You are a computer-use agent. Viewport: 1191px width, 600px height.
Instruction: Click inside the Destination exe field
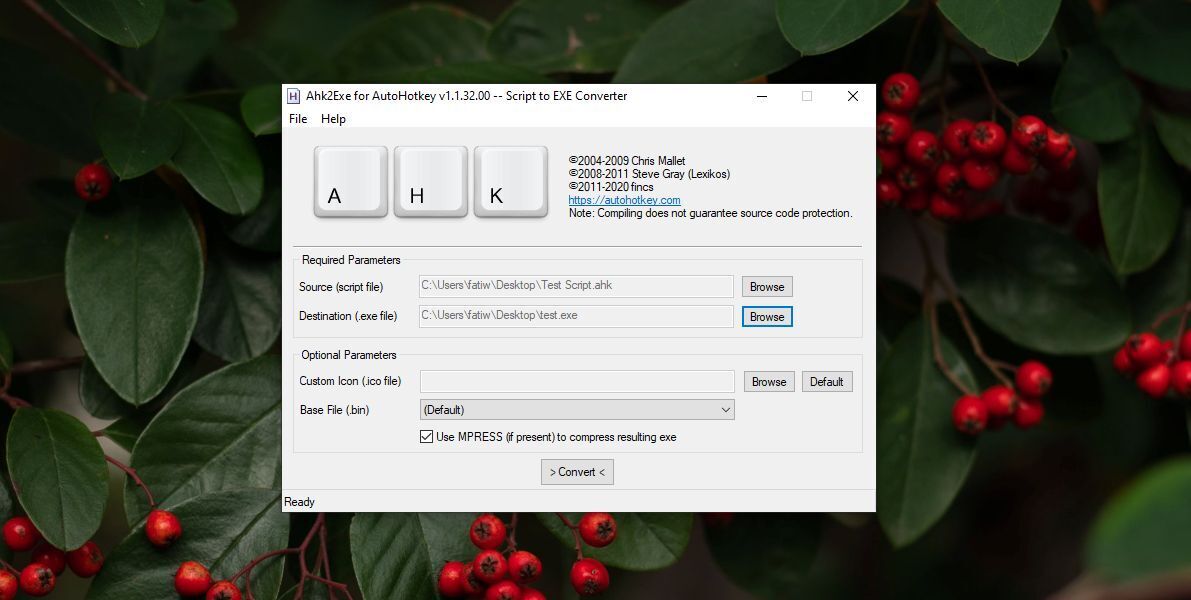[x=577, y=316]
